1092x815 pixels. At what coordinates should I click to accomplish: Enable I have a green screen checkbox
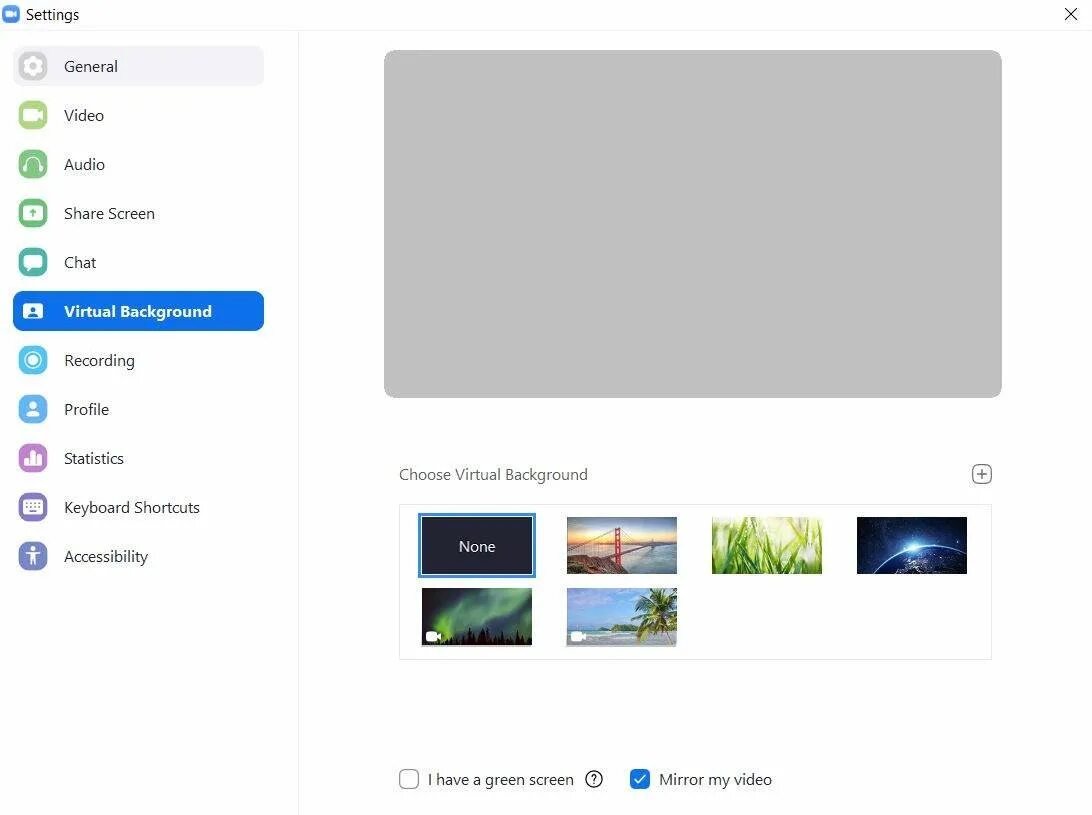pyautogui.click(x=409, y=779)
